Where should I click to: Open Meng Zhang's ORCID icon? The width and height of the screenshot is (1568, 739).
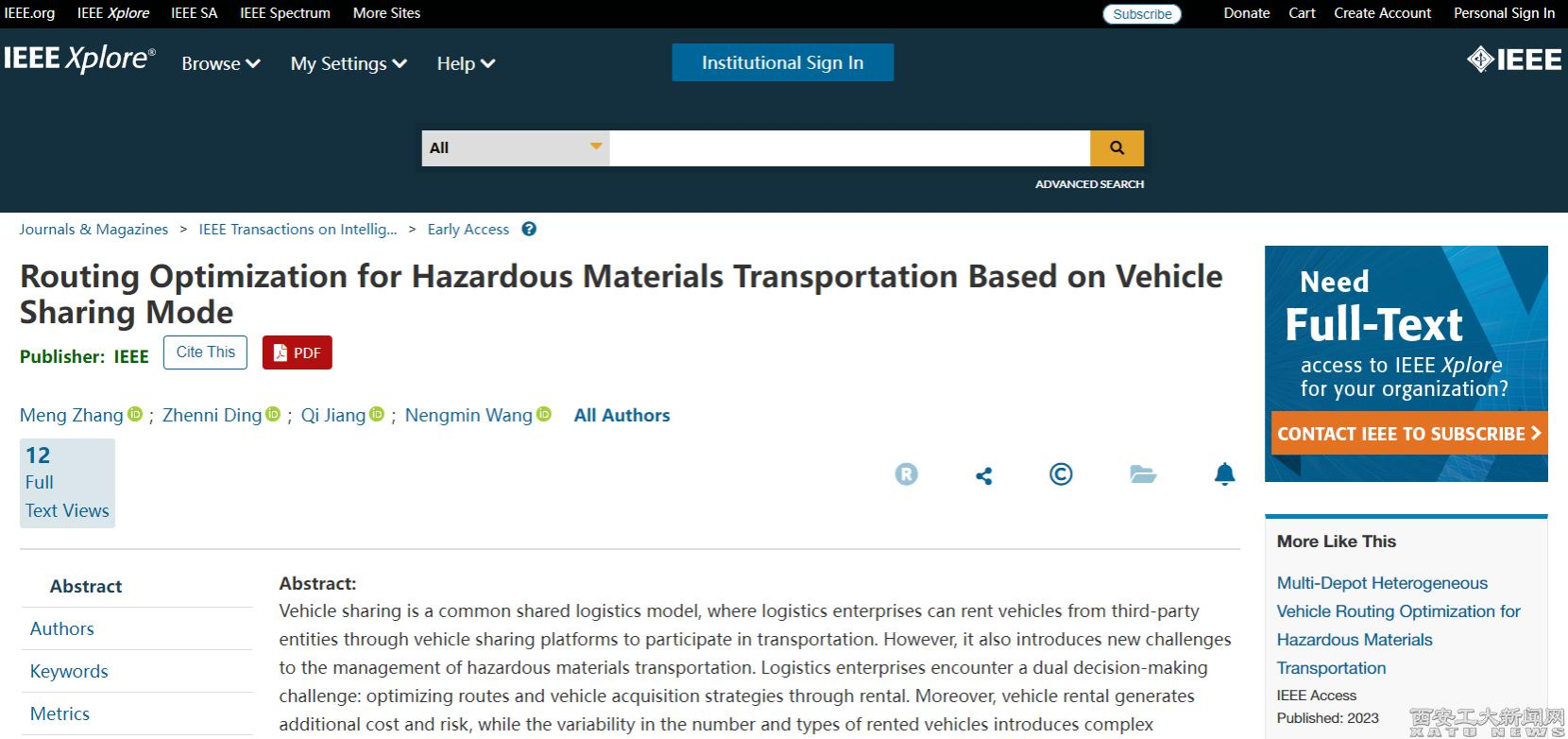tap(135, 414)
